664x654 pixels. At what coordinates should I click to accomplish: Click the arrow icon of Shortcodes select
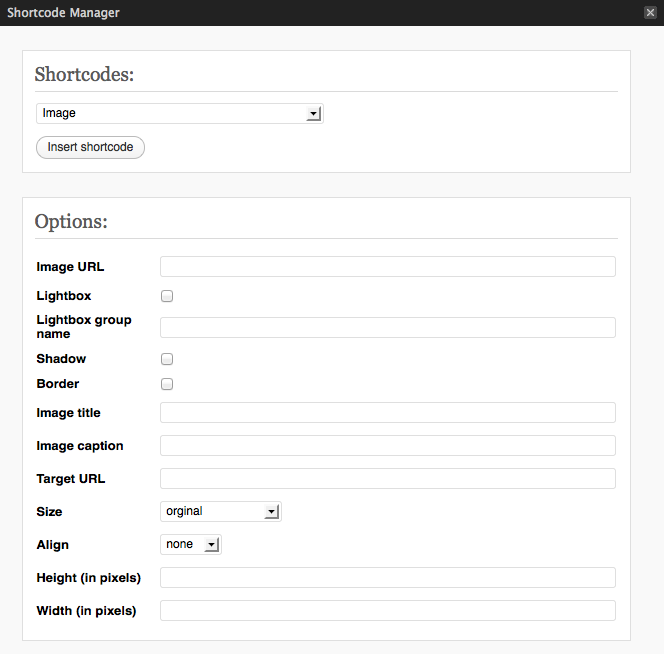click(313, 114)
